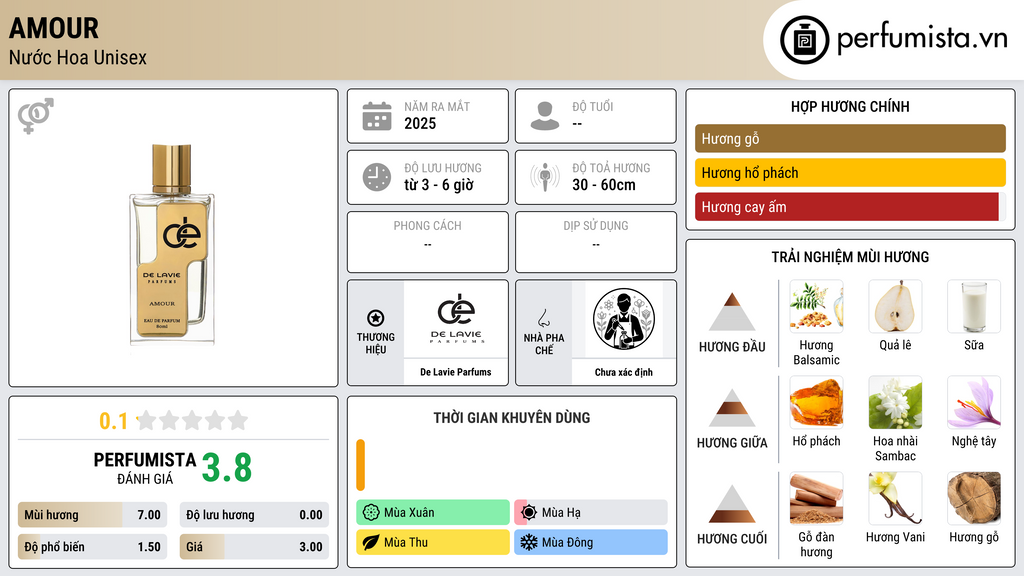
Task: Click the launch year value 2025
Action: [420, 123]
